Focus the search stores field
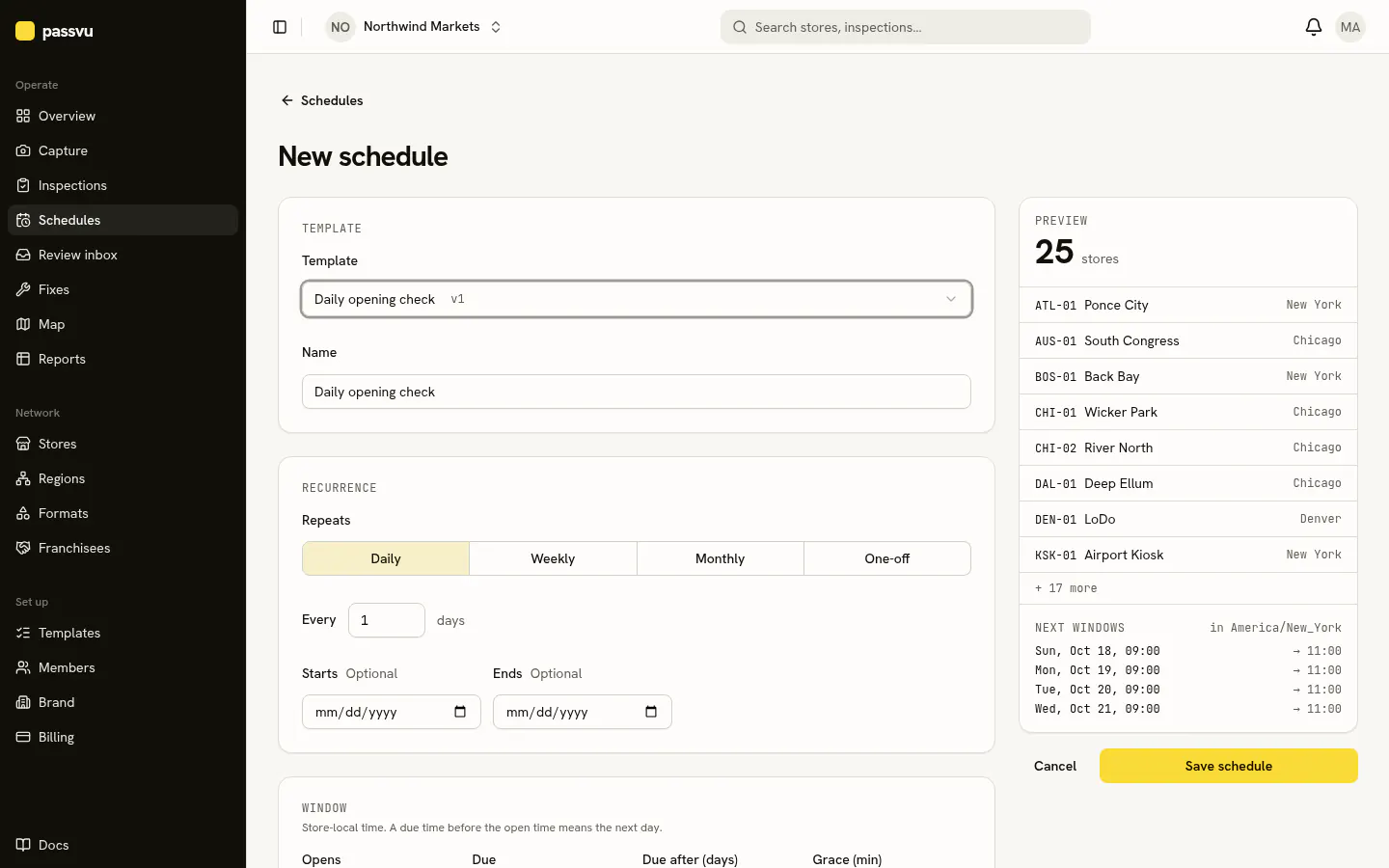 (x=906, y=27)
